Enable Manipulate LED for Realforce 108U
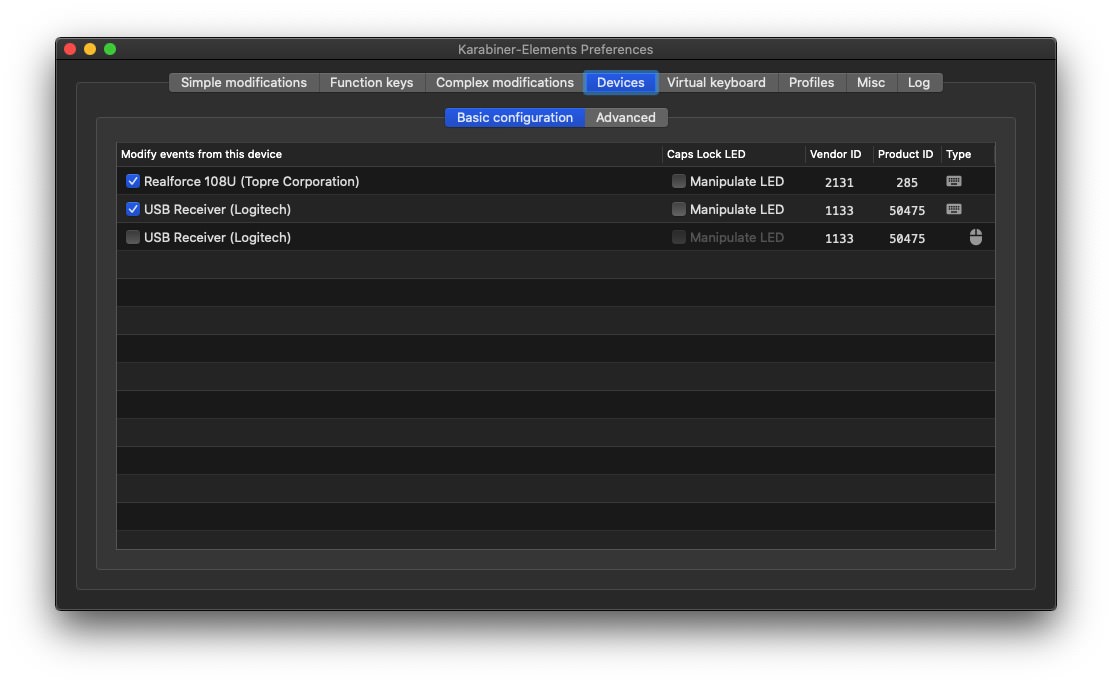 pos(679,181)
